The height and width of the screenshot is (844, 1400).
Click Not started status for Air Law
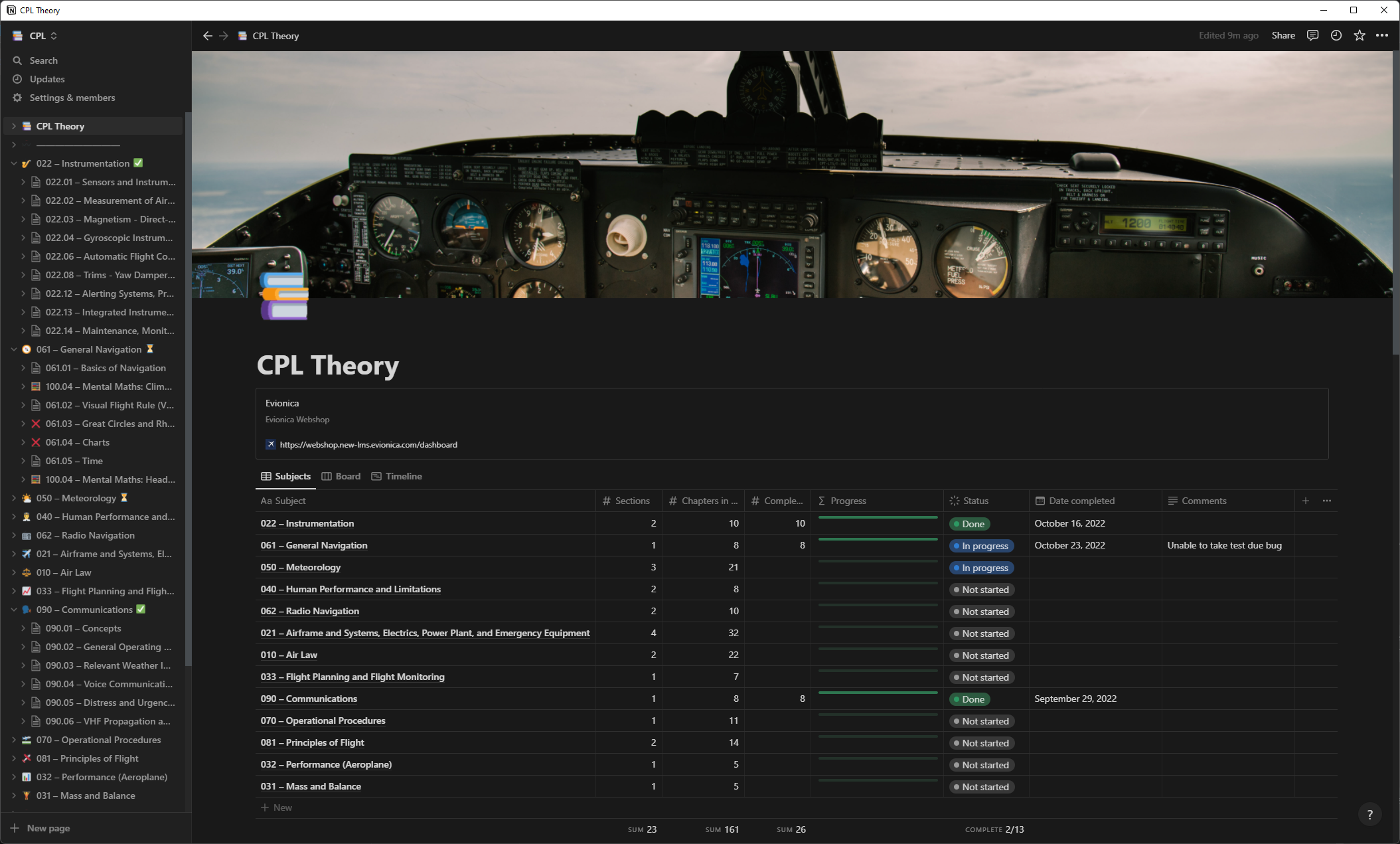[x=980, y=655]
